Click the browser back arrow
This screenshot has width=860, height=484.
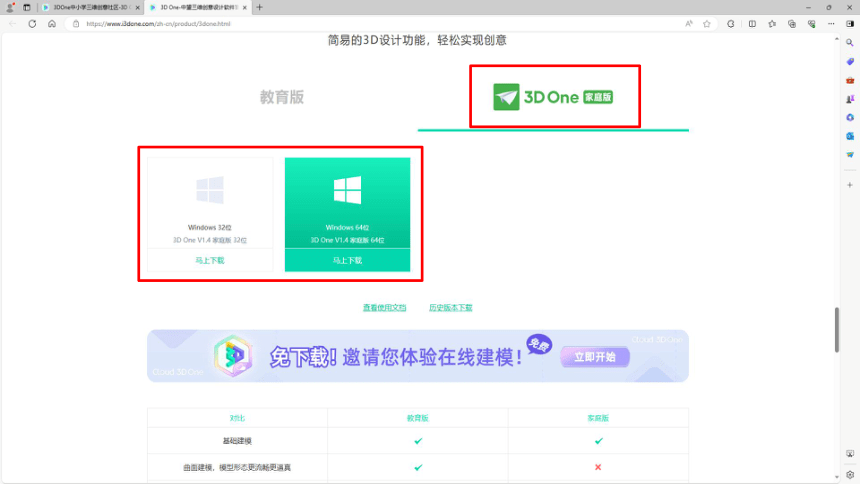click(13, 24)
